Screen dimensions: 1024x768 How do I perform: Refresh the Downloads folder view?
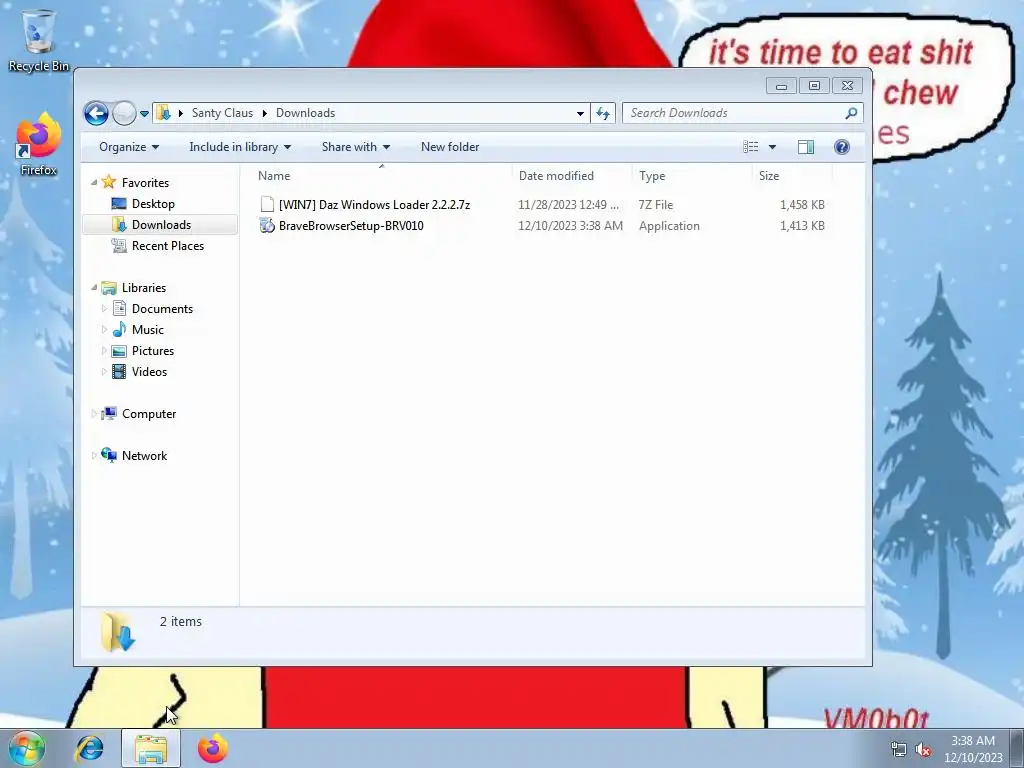pos(603,113)
